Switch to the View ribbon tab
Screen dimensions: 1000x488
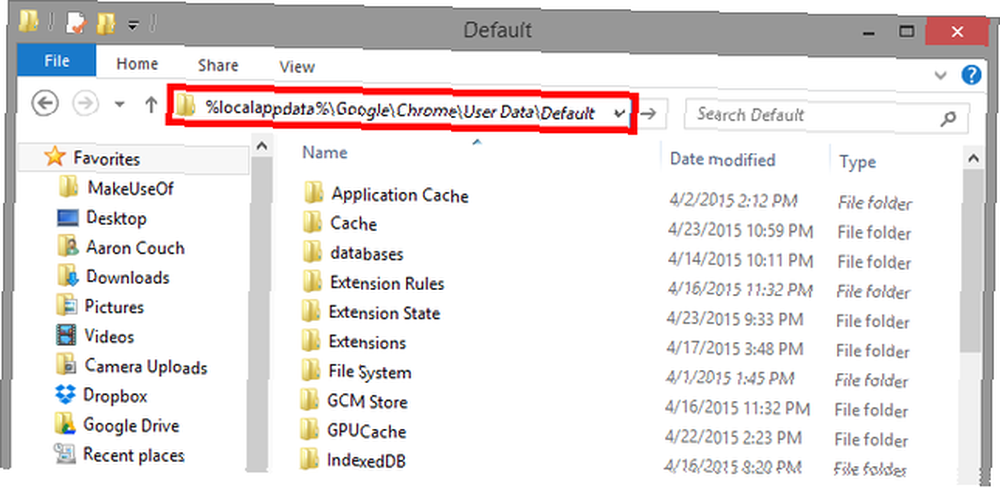[x=297, y=66]
